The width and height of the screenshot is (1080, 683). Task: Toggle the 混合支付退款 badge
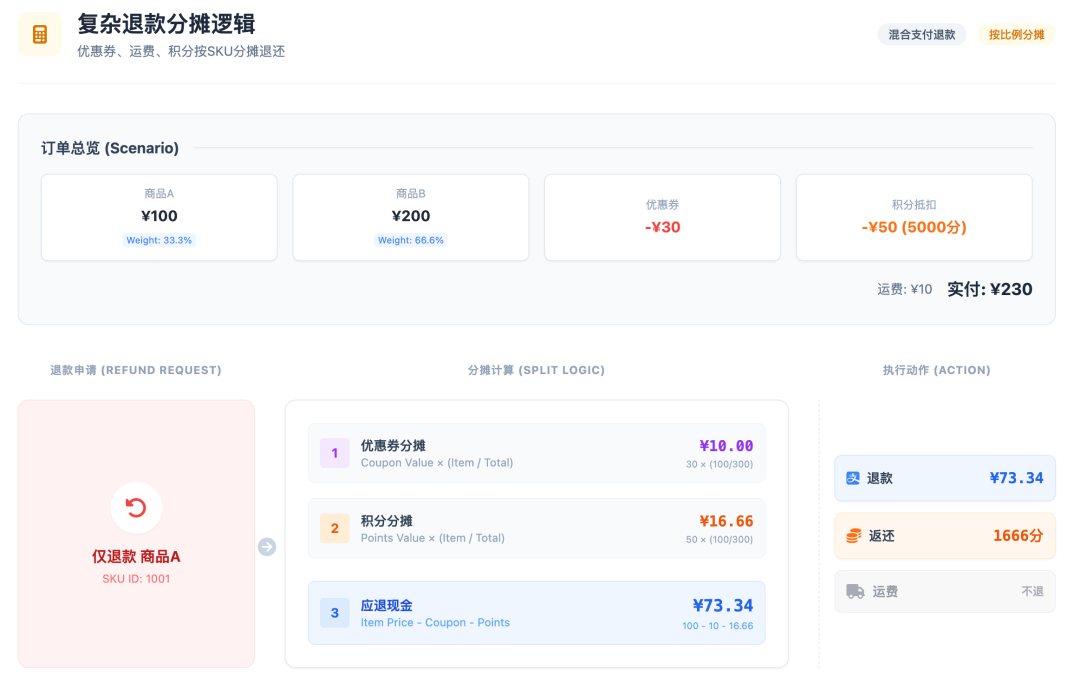(x=920, y=33)
